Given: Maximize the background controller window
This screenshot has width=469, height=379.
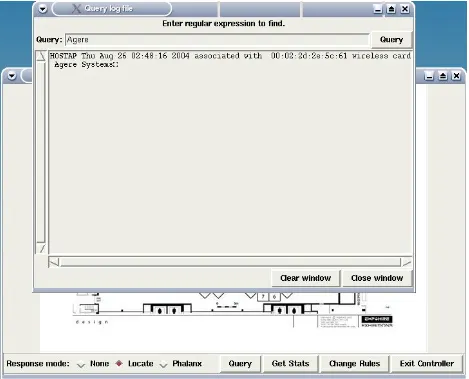Looking at the screenshot, I should (443, 76).
